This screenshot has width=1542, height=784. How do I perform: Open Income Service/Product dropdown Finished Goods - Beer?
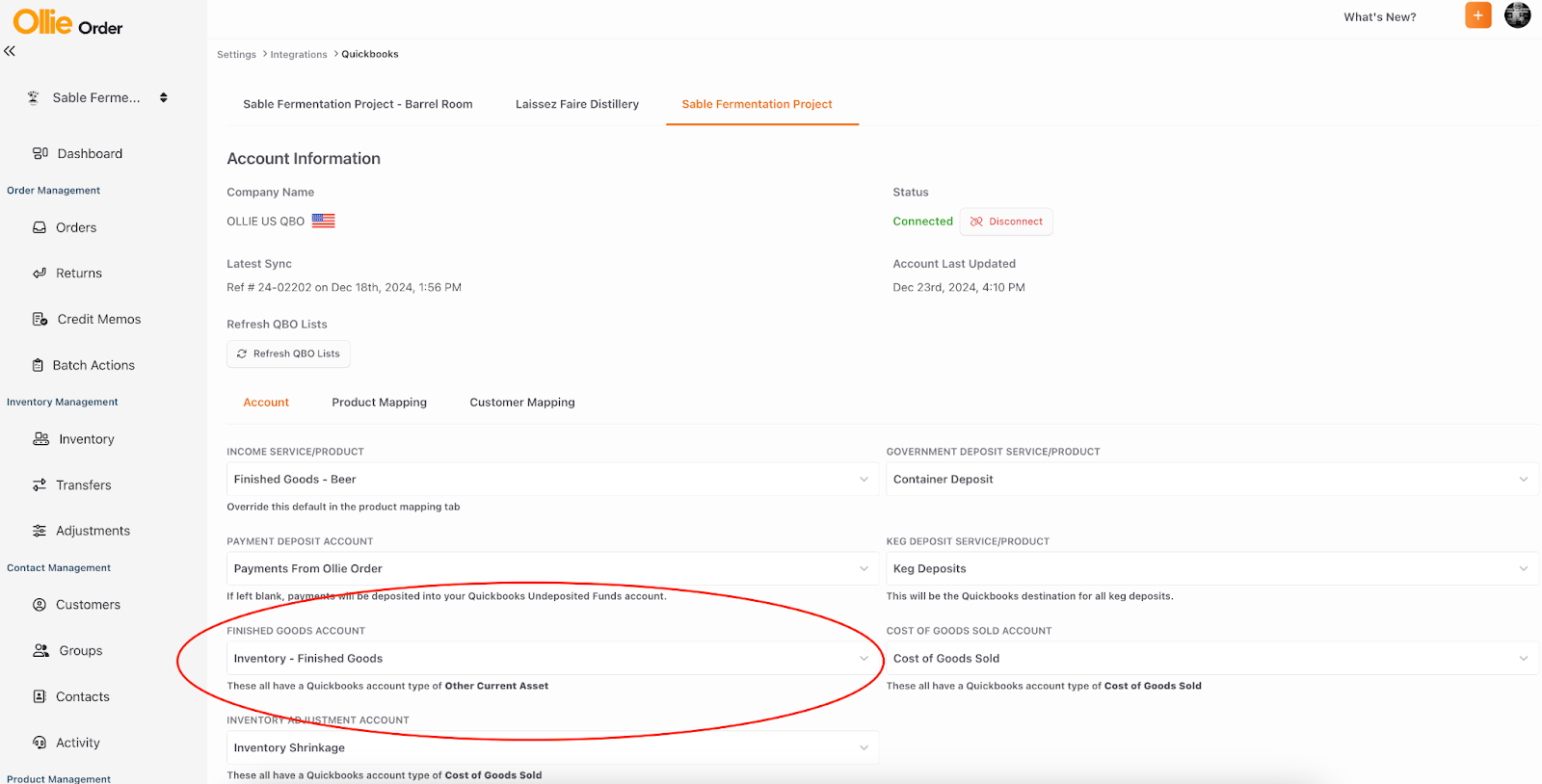tap(552, 480)
